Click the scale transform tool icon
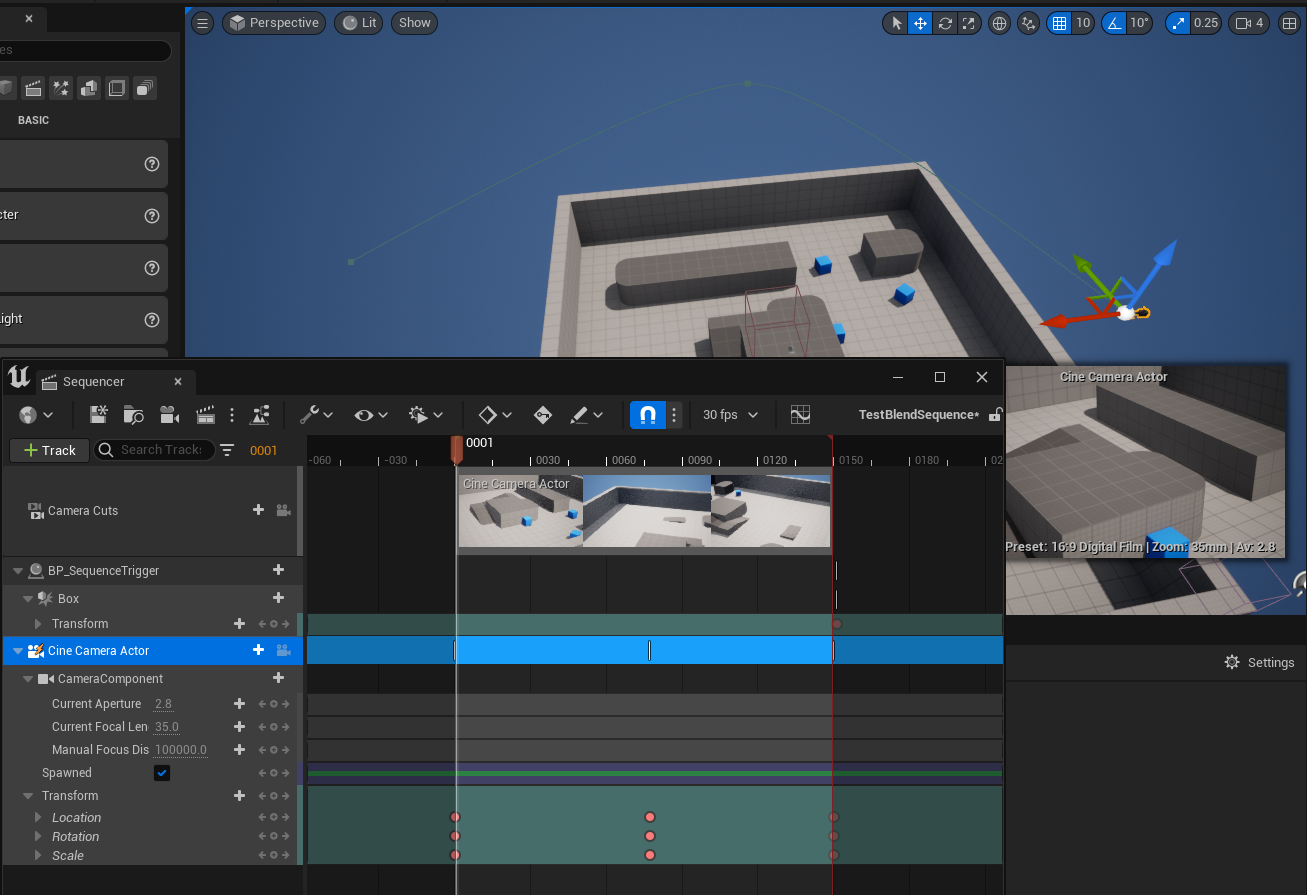This screenshot has height=895, width=1307. pos(969,23)
